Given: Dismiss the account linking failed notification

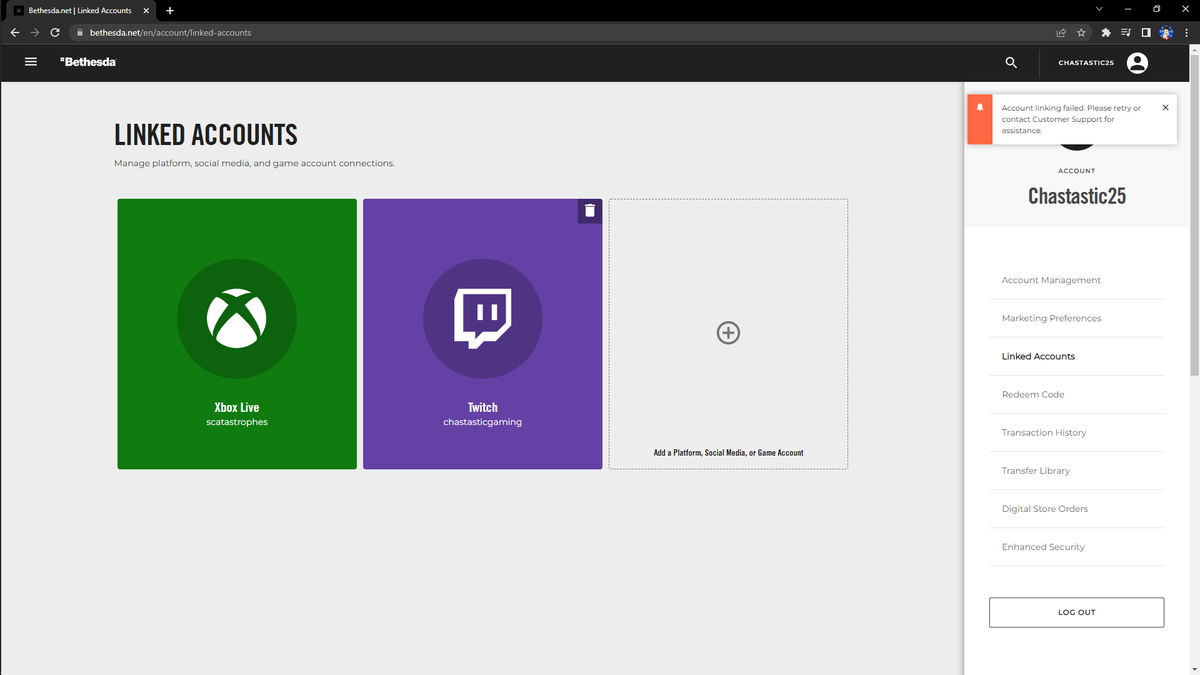Looking at the screenshot, I should click(x=1165, y=107).
